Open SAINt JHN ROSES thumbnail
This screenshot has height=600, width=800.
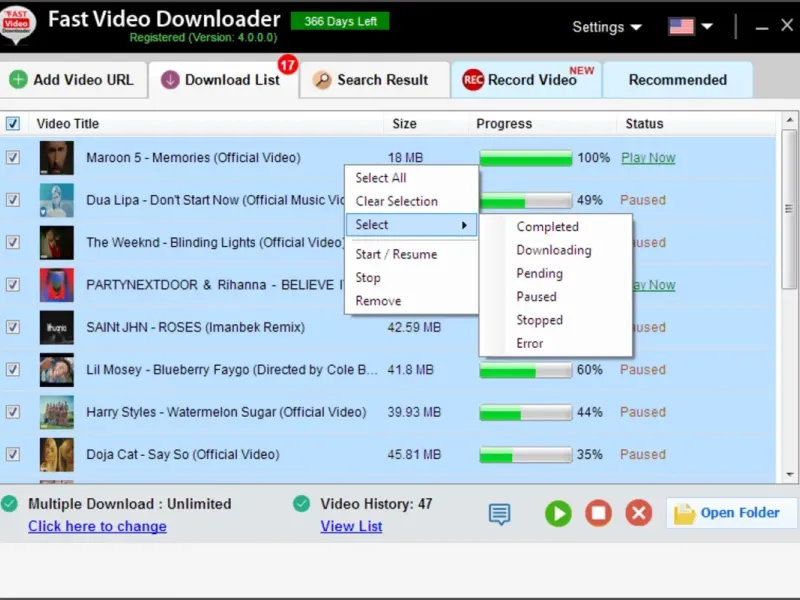click(57, 327)
